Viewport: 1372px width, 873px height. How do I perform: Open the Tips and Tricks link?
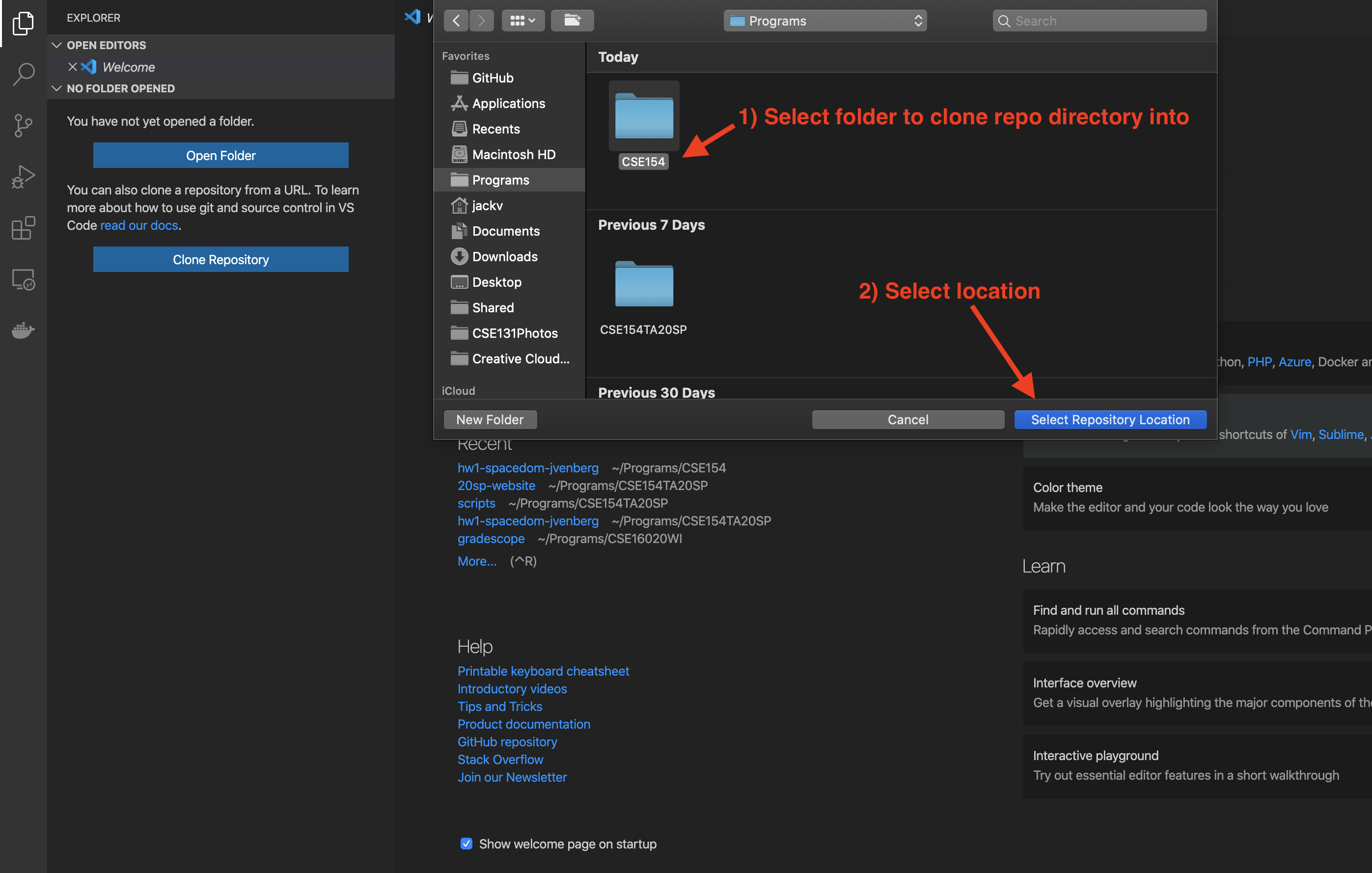[x=500, y=706]
